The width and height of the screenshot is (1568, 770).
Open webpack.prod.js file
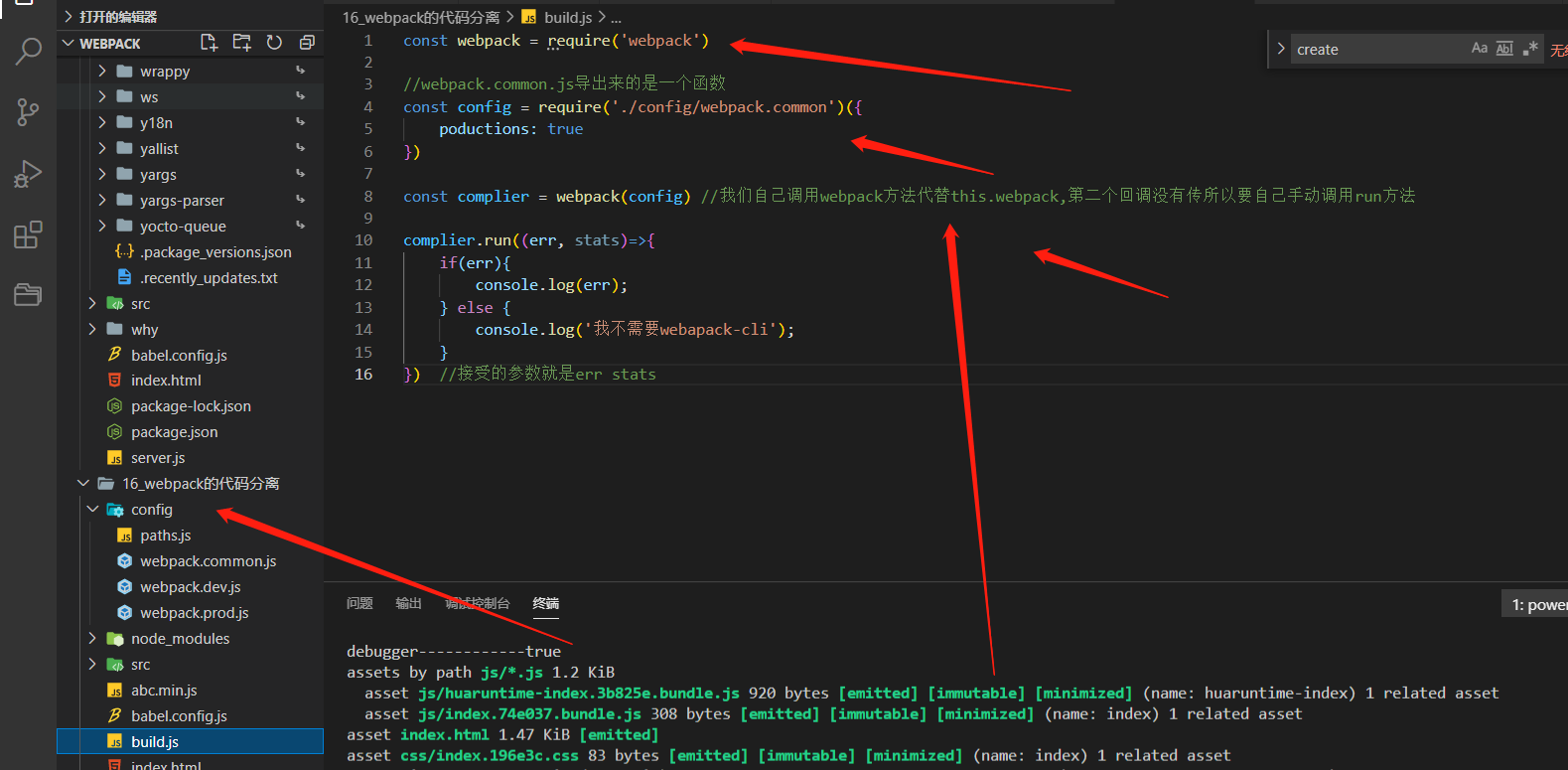tap(194, 612)
